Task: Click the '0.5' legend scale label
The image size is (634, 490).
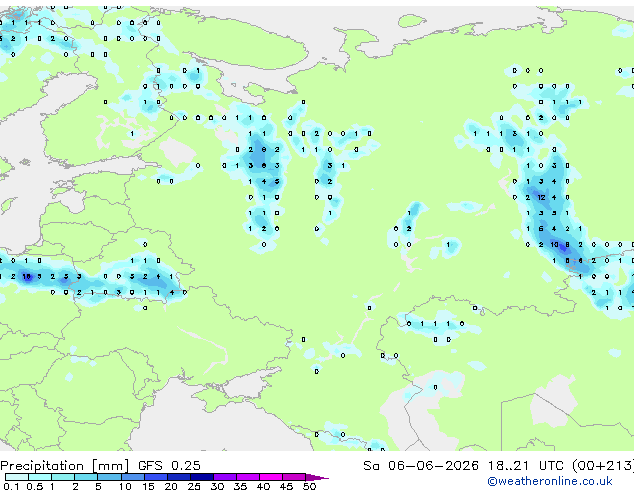Action: (35, 486)
